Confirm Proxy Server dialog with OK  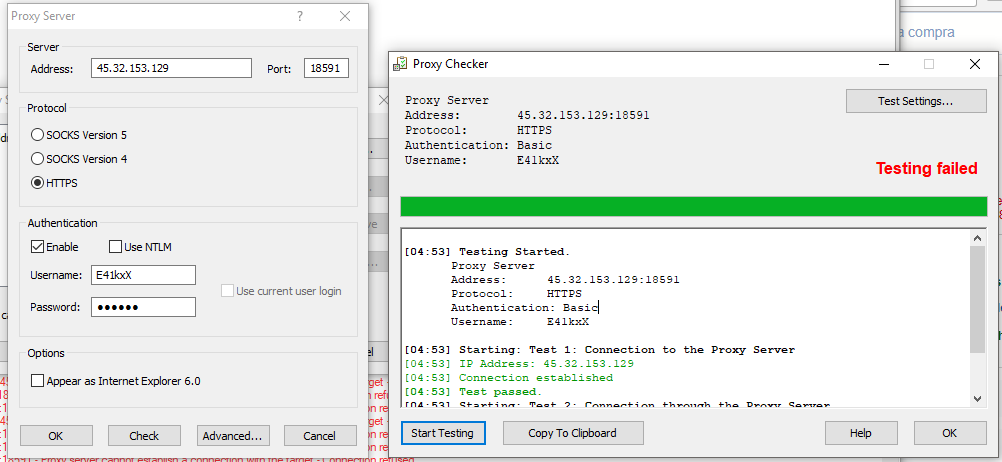click(x=56, y=436)
